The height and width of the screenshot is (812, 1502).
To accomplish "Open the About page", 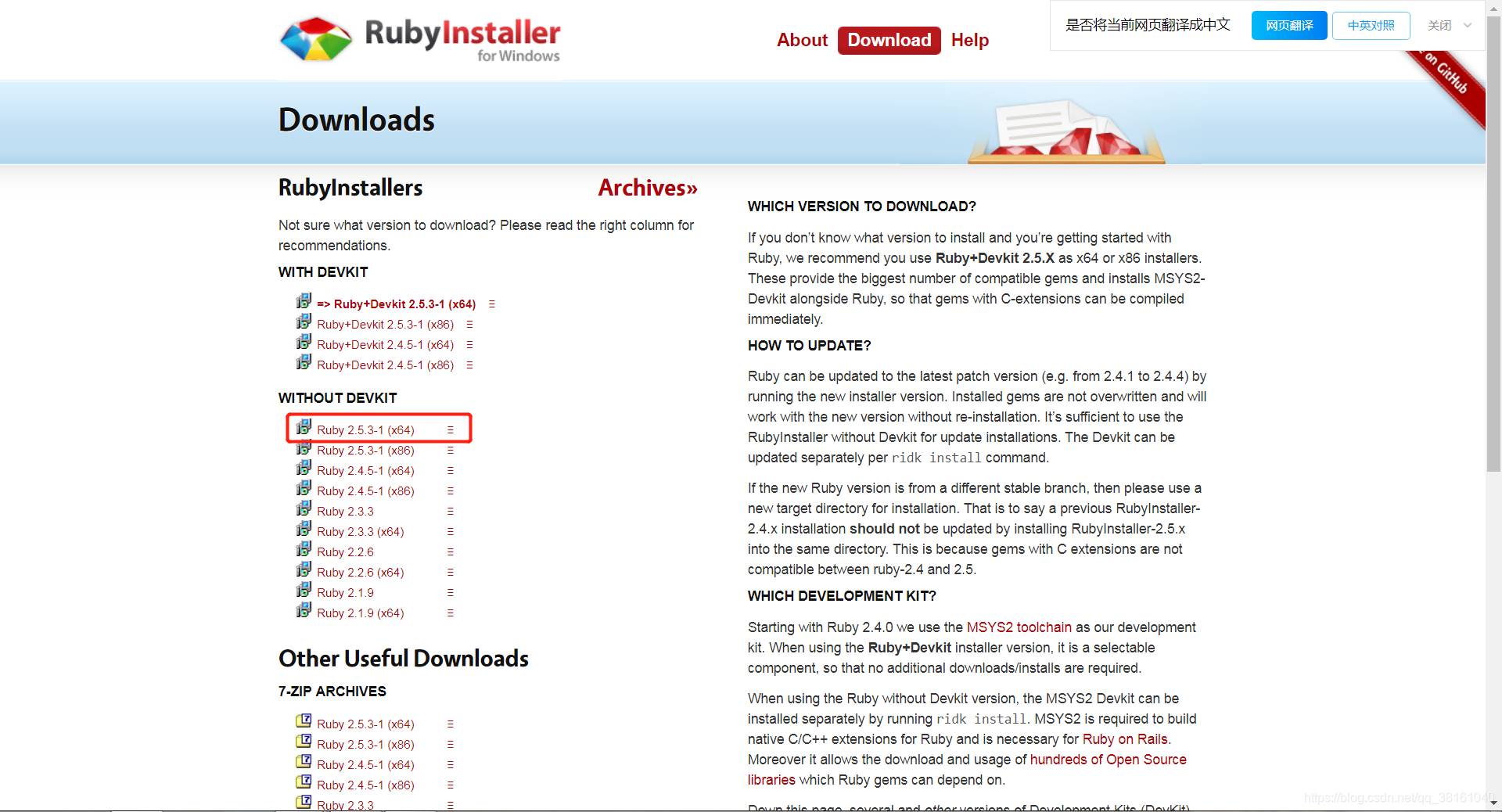I will tap(802, 40).
